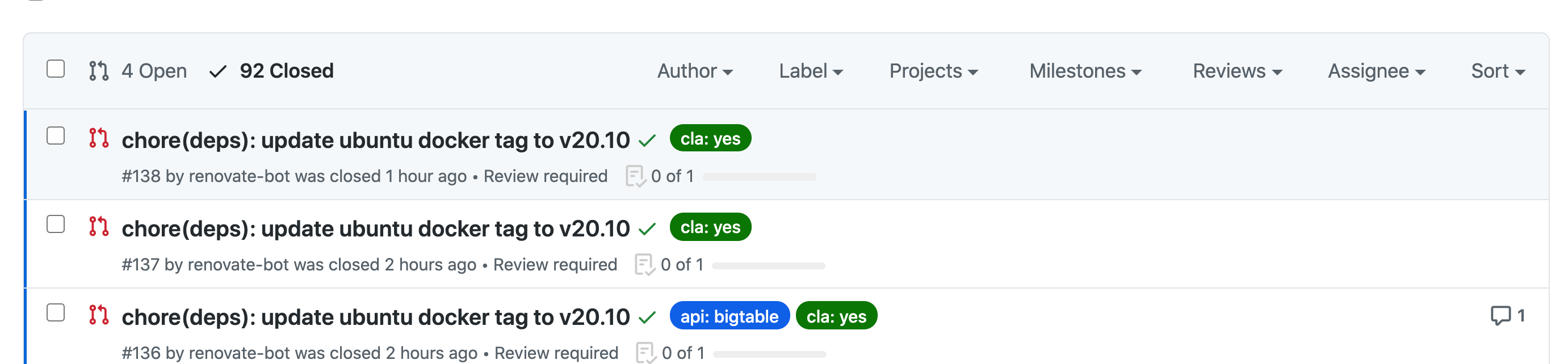
Task: Click tasks checklist icon for PR #138
Action: click(635, 176)
